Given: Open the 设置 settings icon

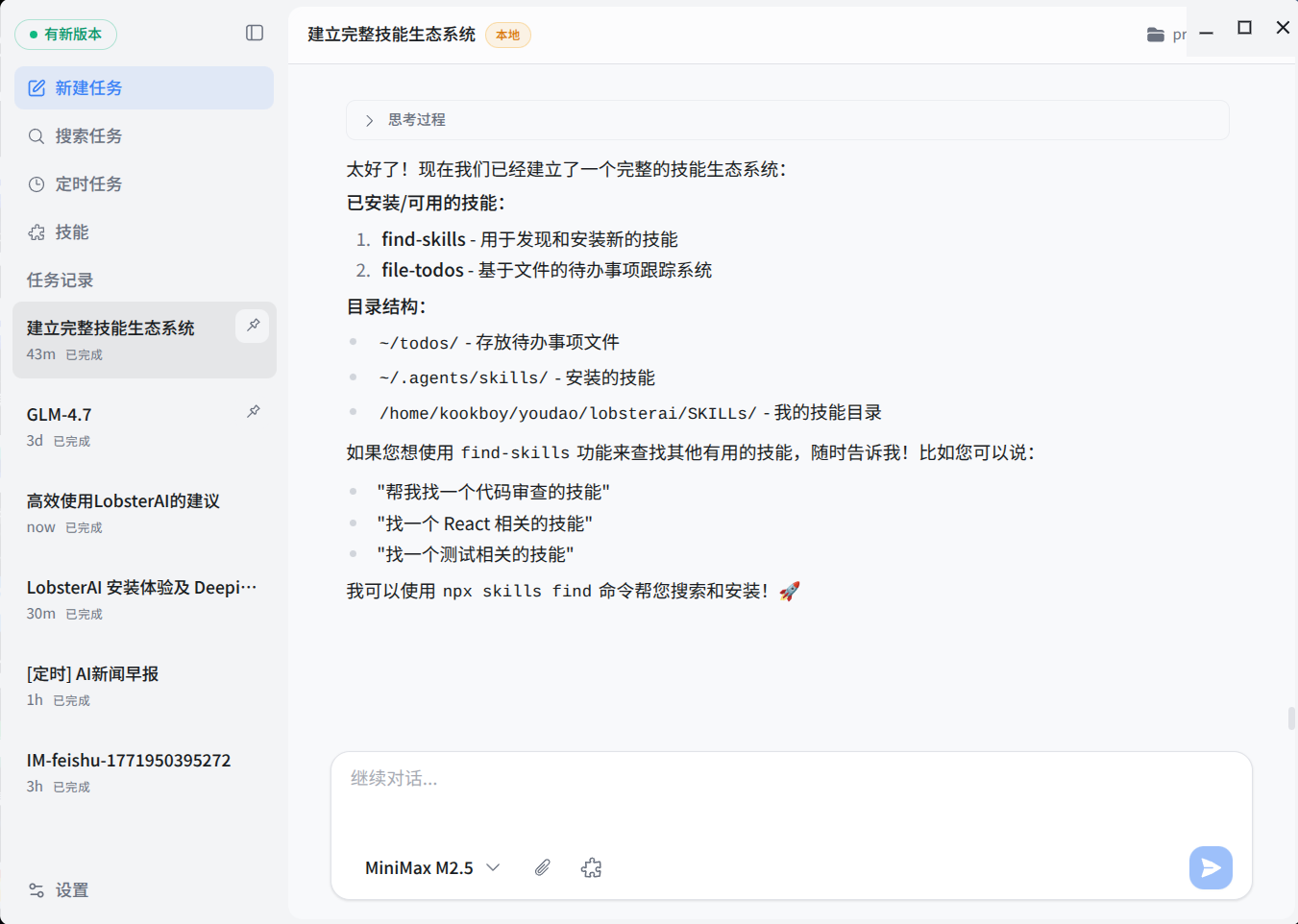Looking at the screenshot, I should click(37, 889).
